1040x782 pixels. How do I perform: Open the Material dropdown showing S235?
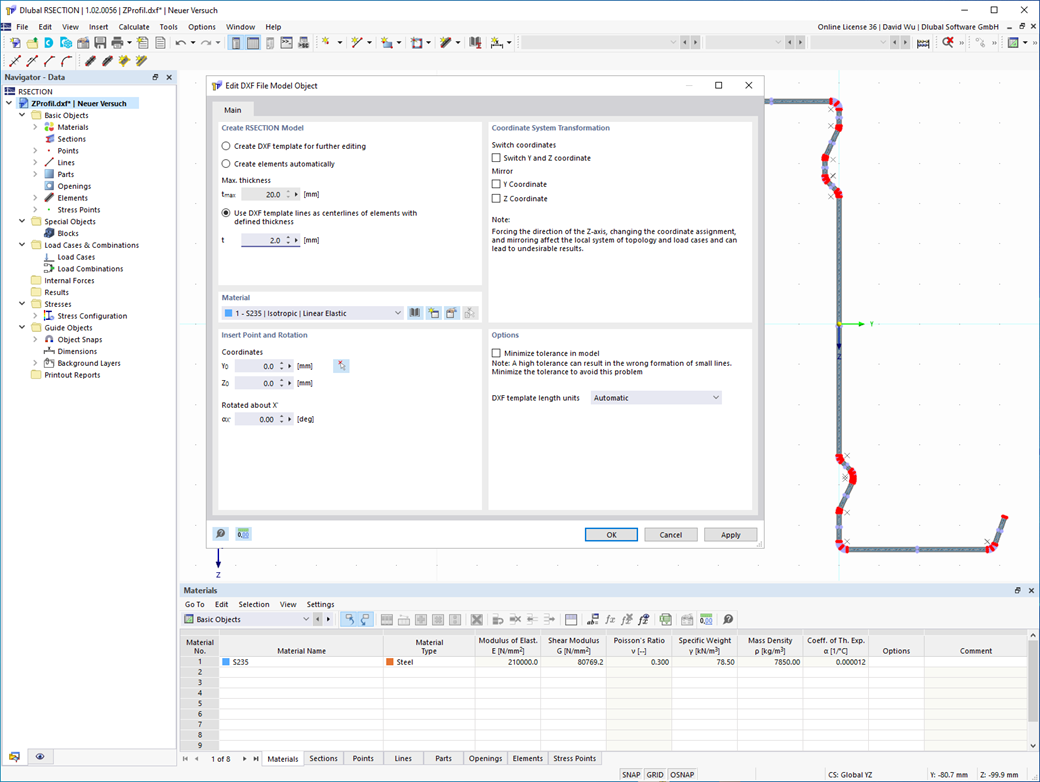click(x=310, y=312)
